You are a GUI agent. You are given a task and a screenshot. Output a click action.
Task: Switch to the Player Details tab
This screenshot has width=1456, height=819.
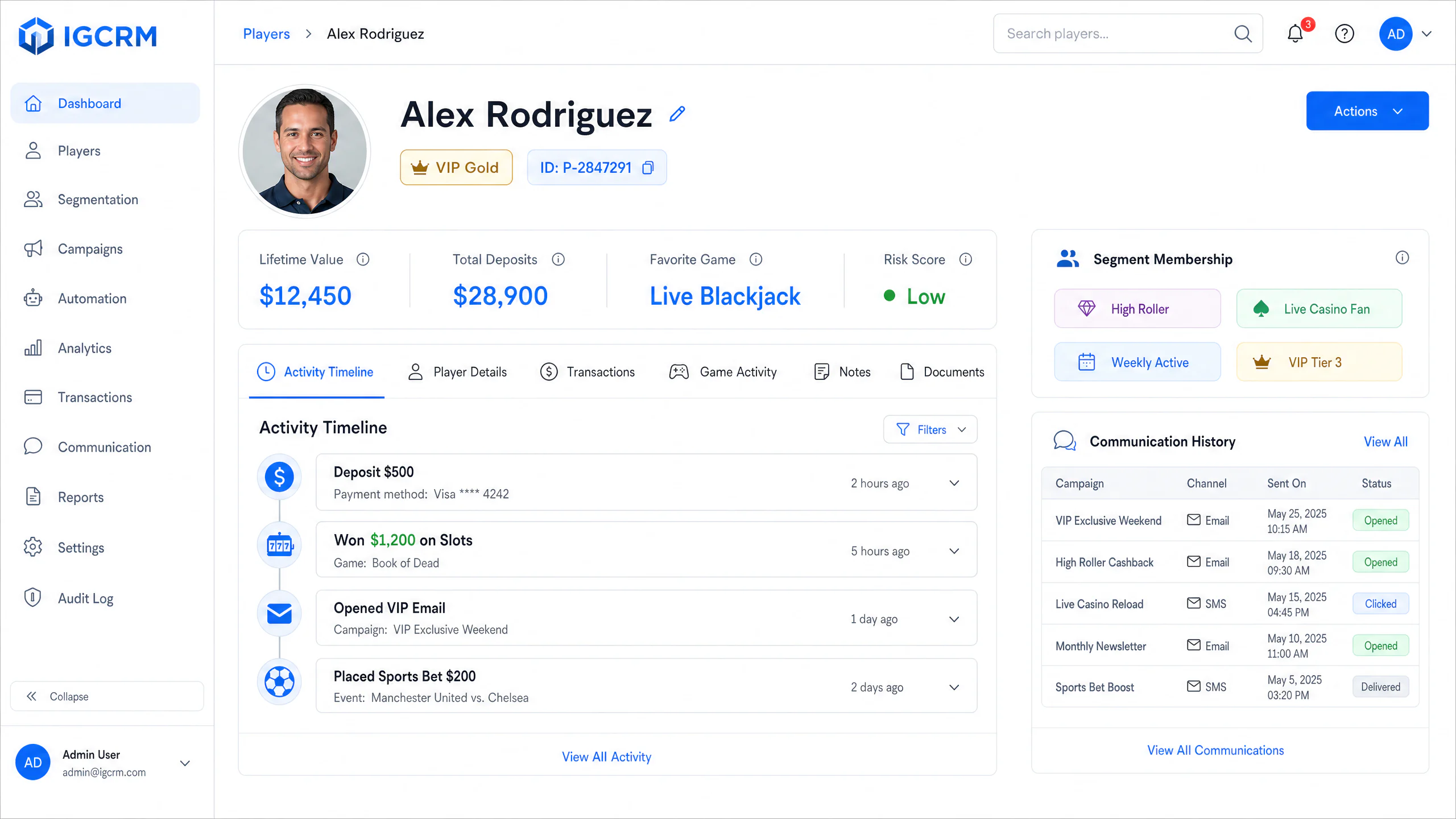457,372
